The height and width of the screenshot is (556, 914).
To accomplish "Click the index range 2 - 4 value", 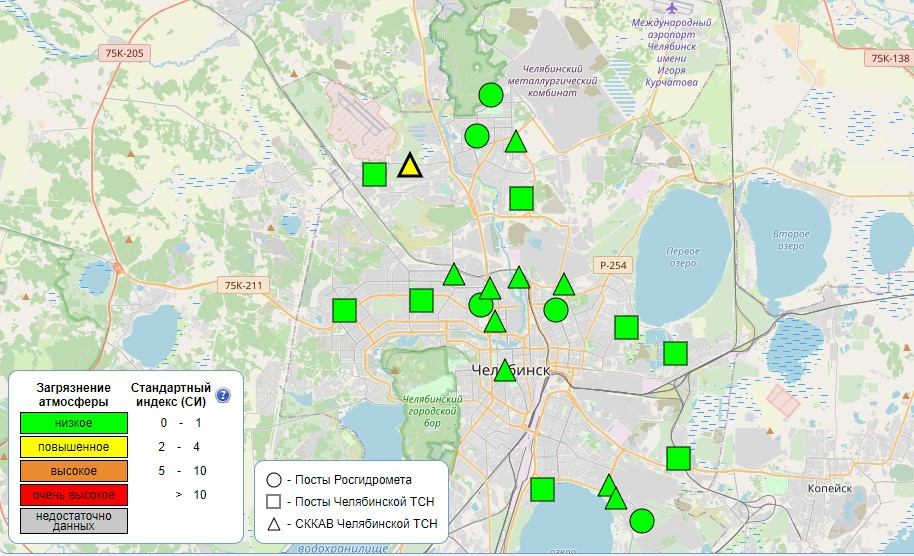I will [x=179, y=447].
